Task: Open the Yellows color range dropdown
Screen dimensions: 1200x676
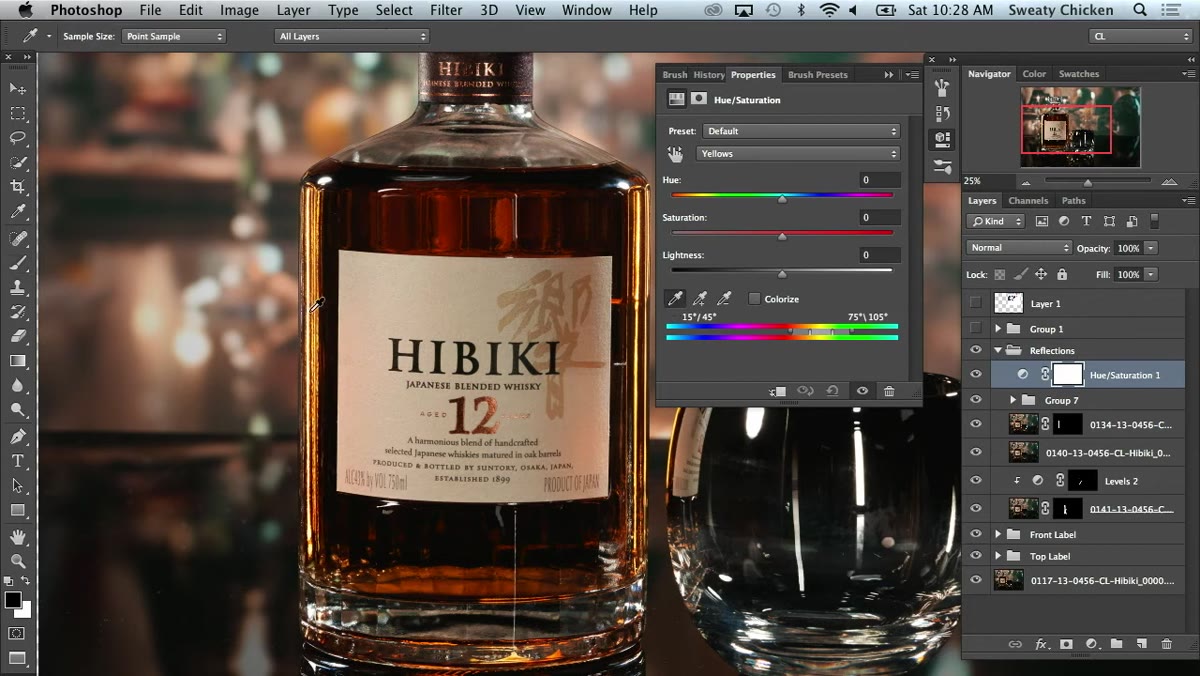Action: [798, 154]
